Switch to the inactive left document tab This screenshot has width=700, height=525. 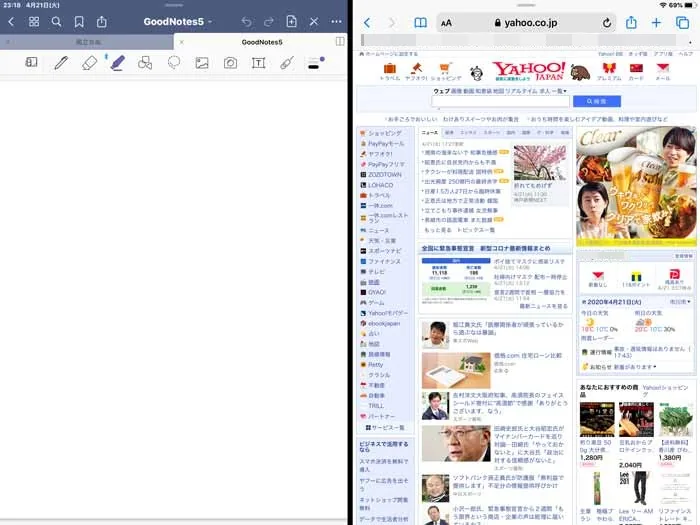tap(88, 42)
